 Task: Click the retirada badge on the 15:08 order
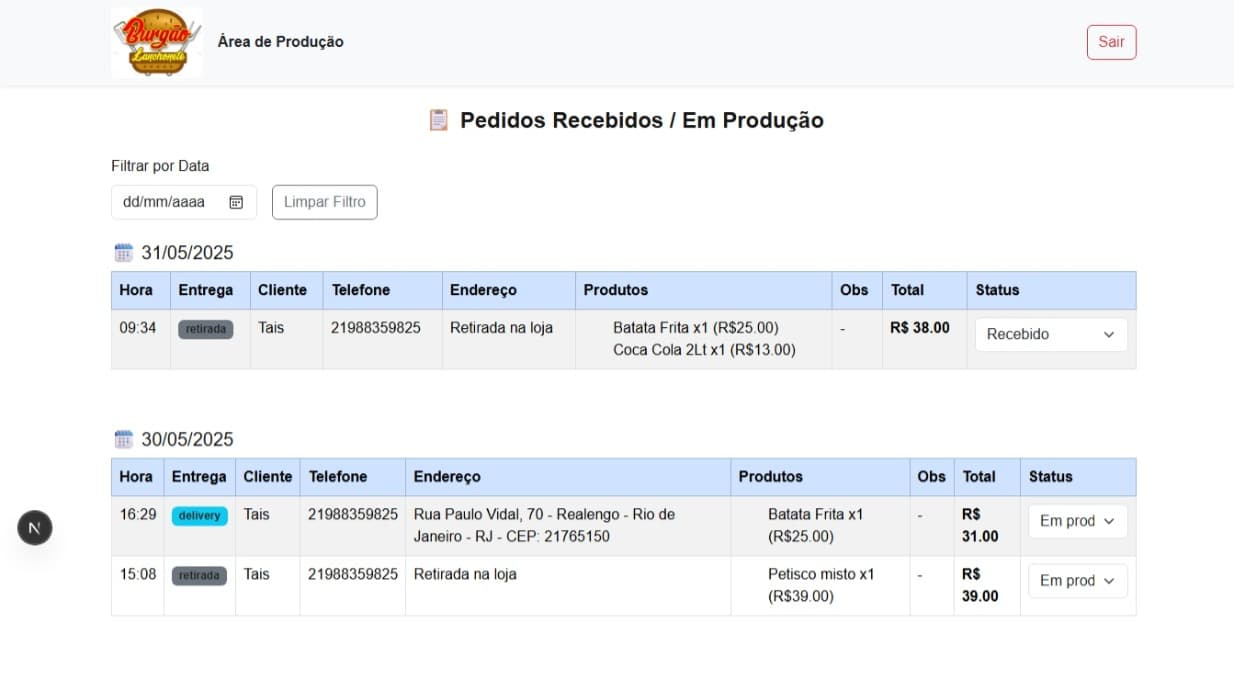(x=199, y=575)
